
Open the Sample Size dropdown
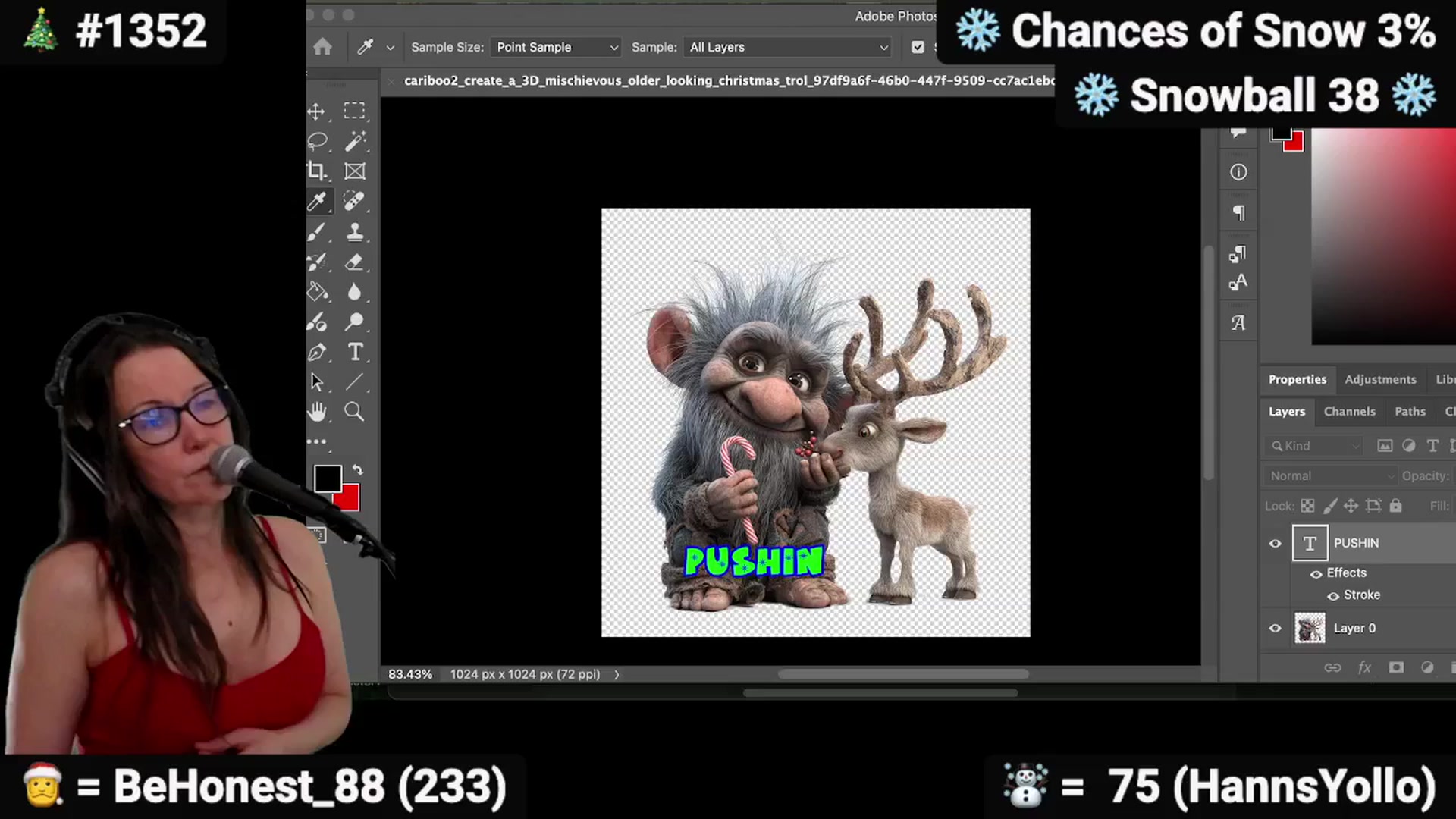tap(556, 47)
